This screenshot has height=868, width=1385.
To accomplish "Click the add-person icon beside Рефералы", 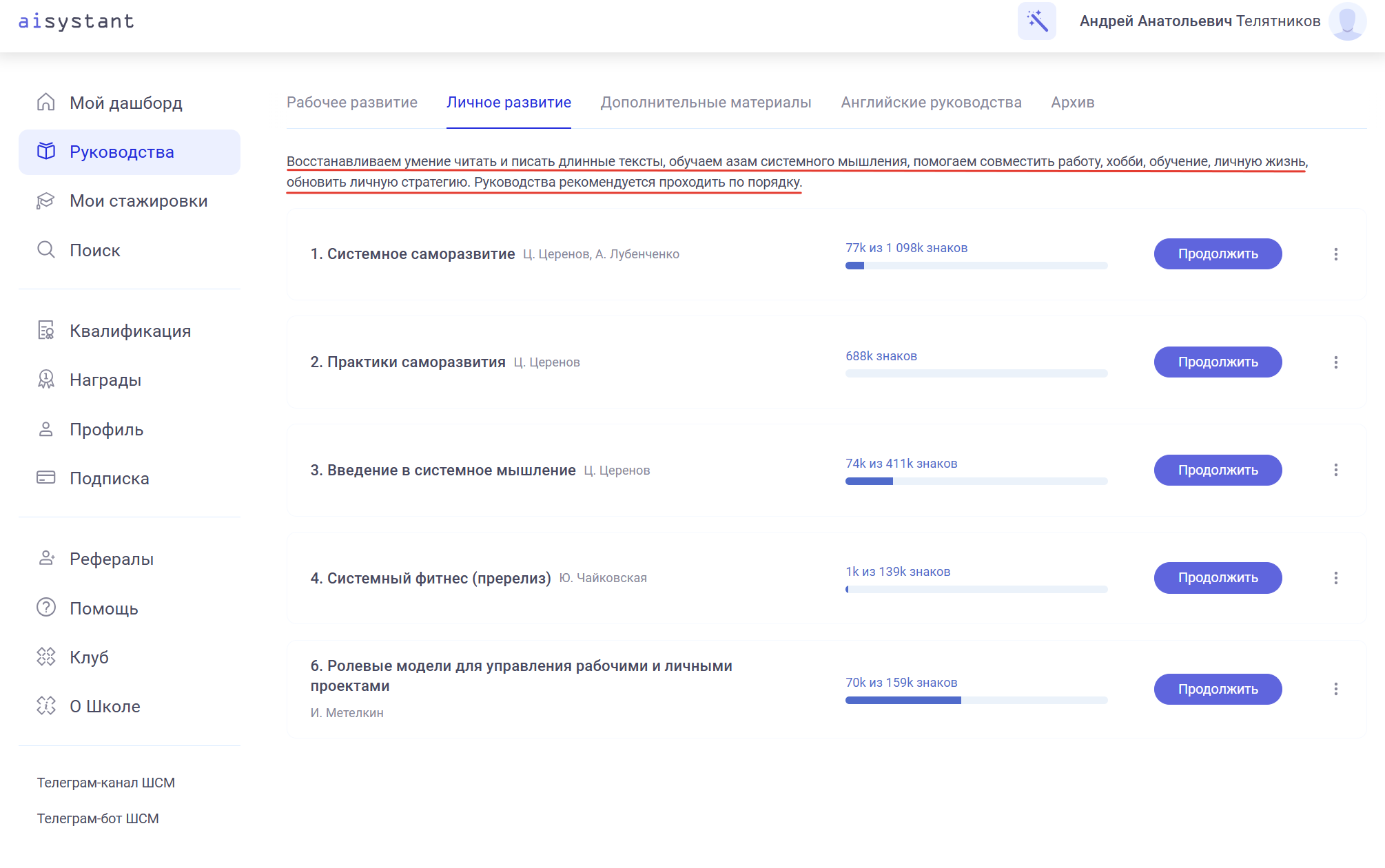I will (x=46, y=559).
